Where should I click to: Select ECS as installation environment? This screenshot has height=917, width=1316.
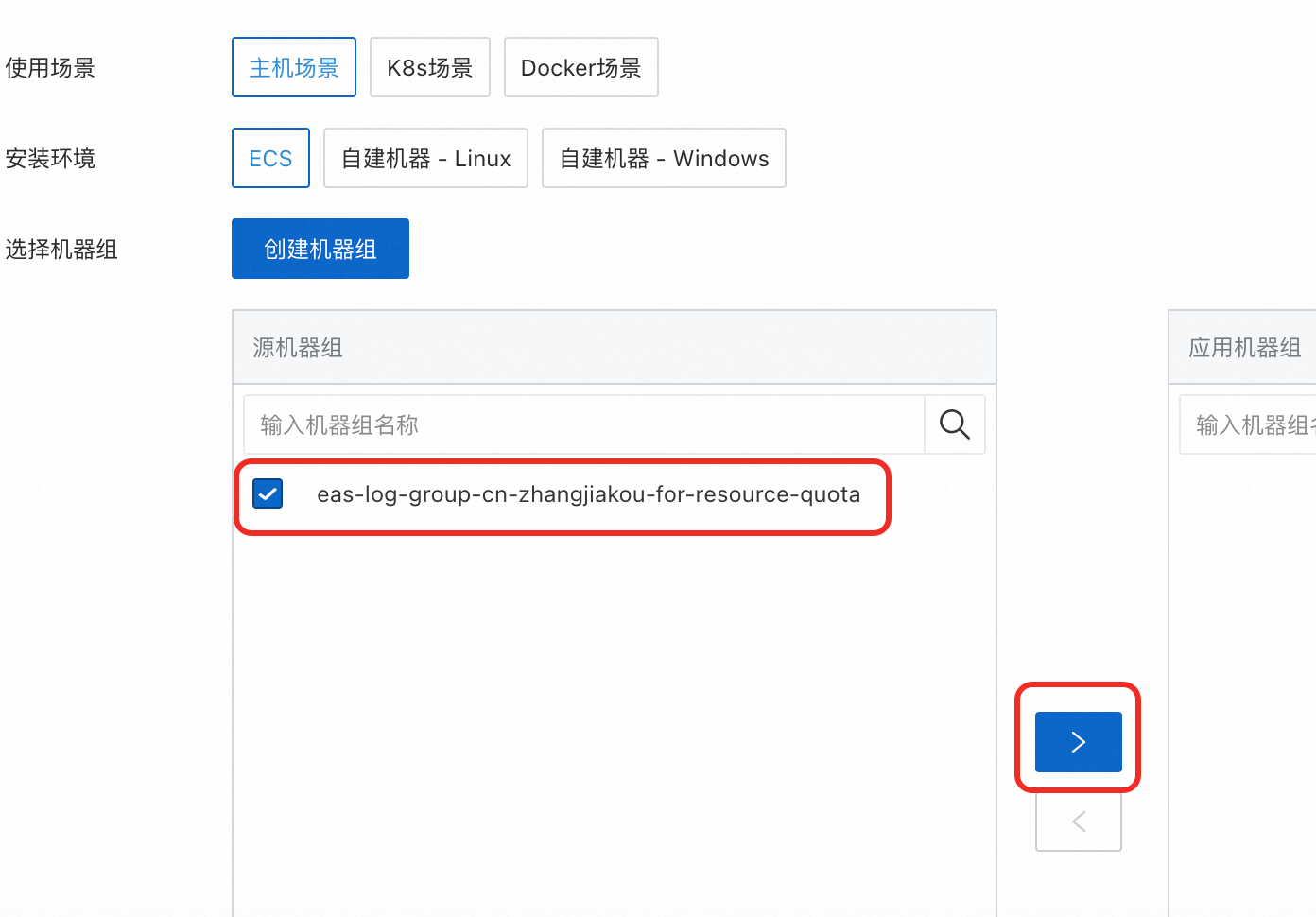tap(271, 158)
